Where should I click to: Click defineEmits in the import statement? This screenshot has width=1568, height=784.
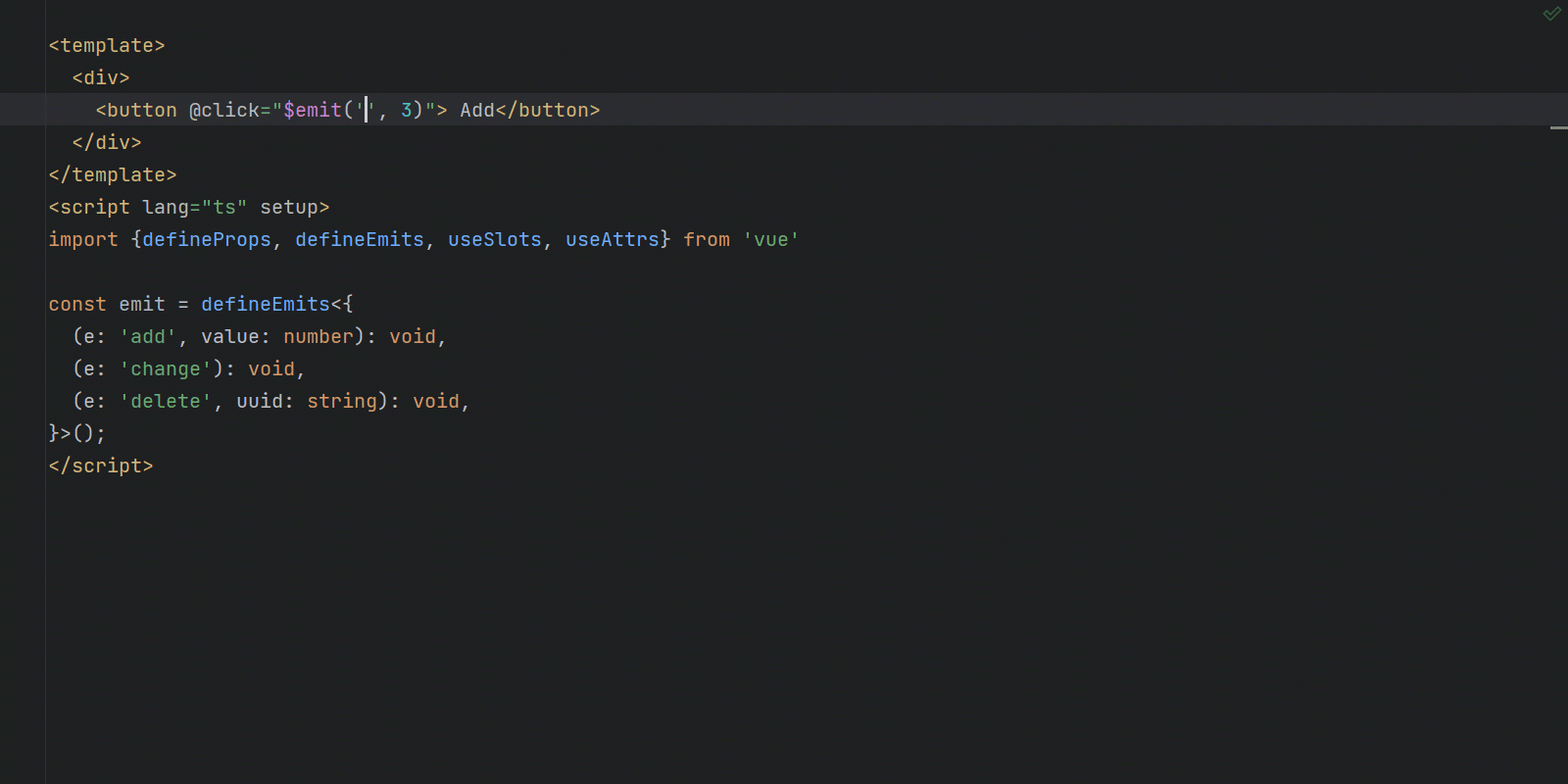pyautogui.click(x=360, y=239)
